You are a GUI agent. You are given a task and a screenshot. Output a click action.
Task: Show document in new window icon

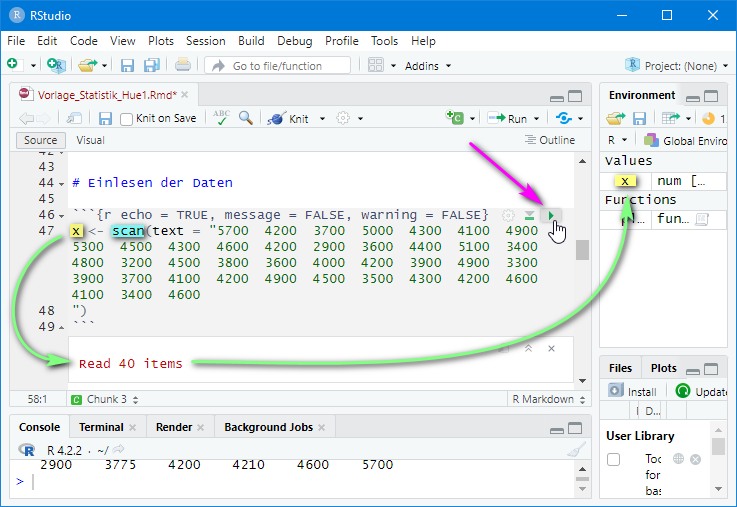coord(74,118)
